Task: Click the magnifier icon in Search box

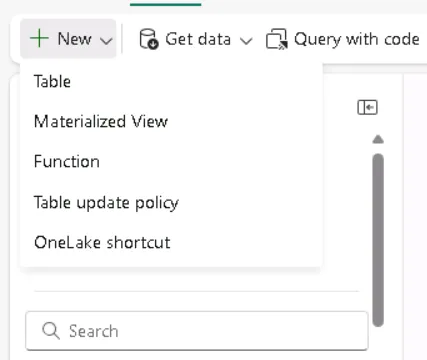Action: pyautogui.click(x=51, y=331)
